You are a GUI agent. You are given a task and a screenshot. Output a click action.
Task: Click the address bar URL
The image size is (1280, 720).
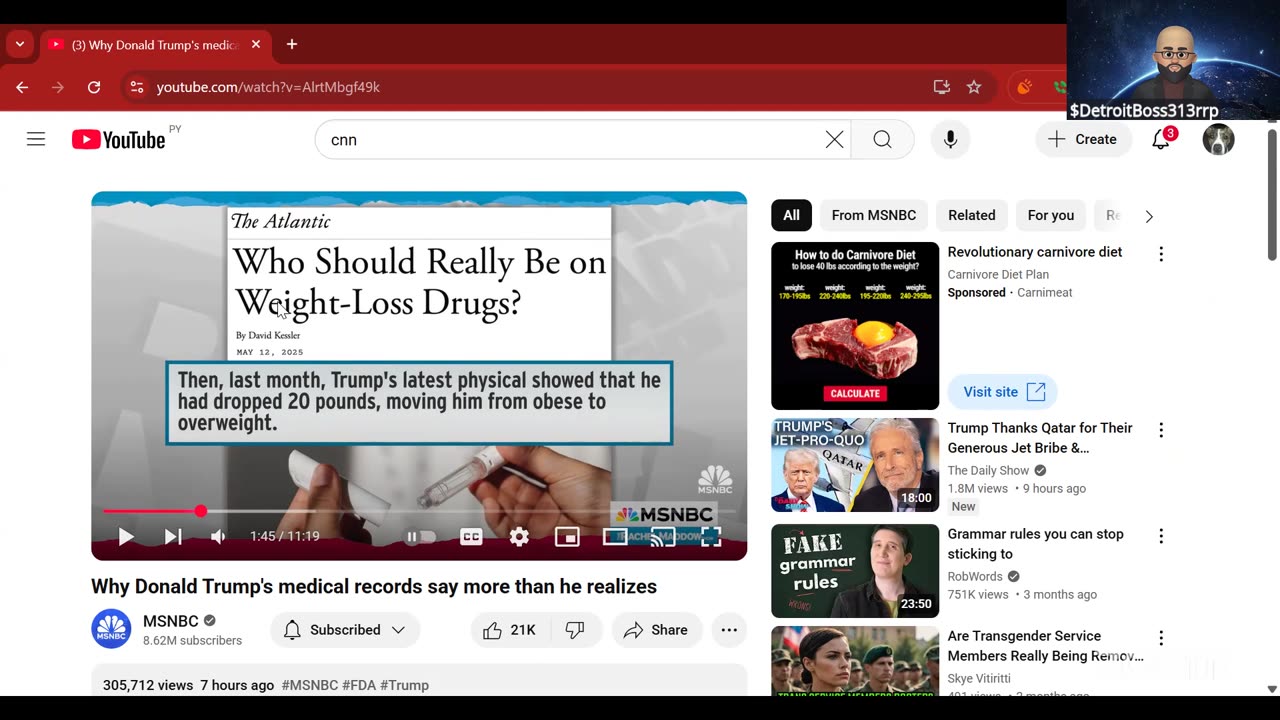268,87
